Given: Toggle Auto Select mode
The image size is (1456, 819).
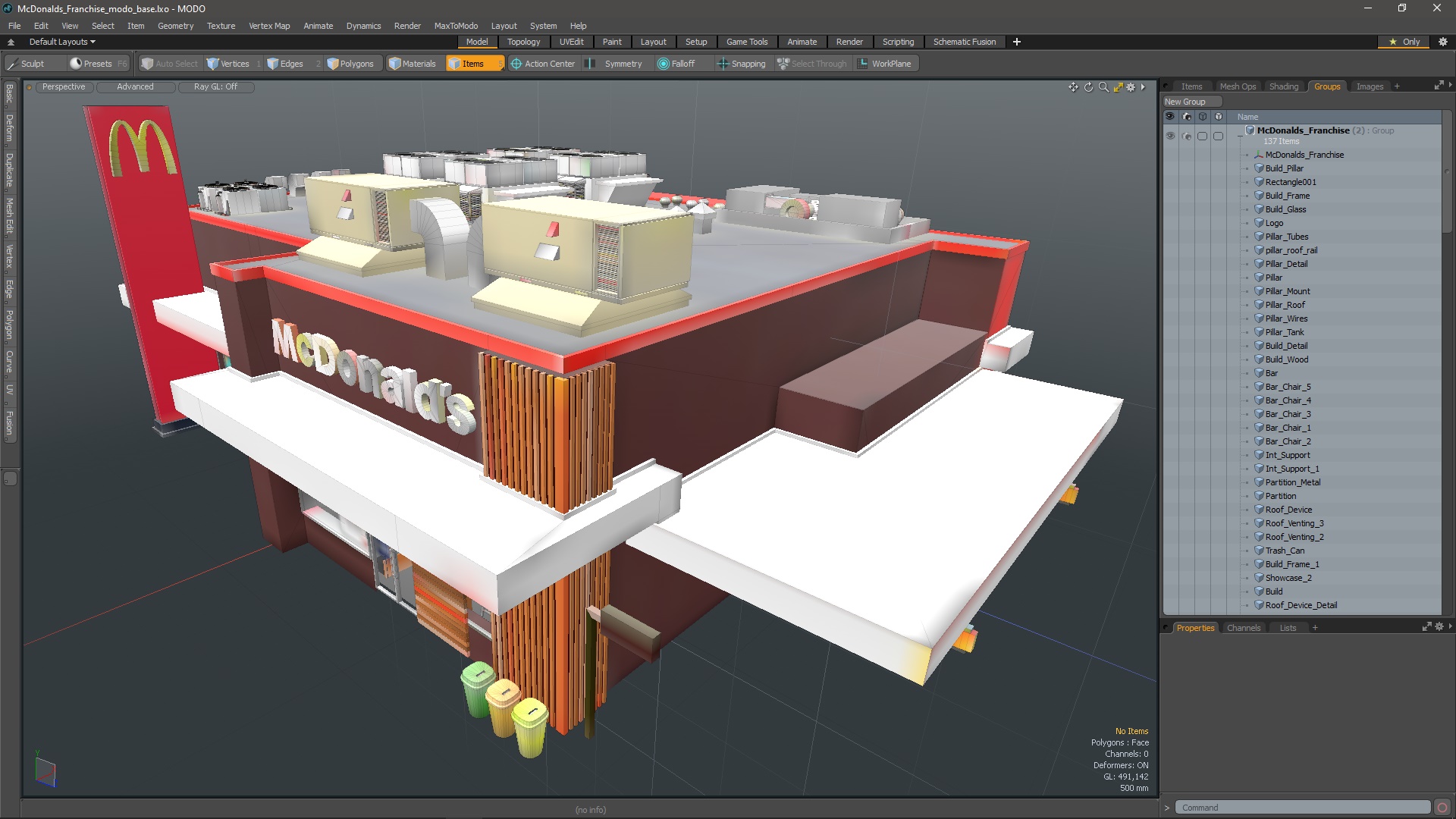Looking at the screenshot, I should [x=169, y=64].
